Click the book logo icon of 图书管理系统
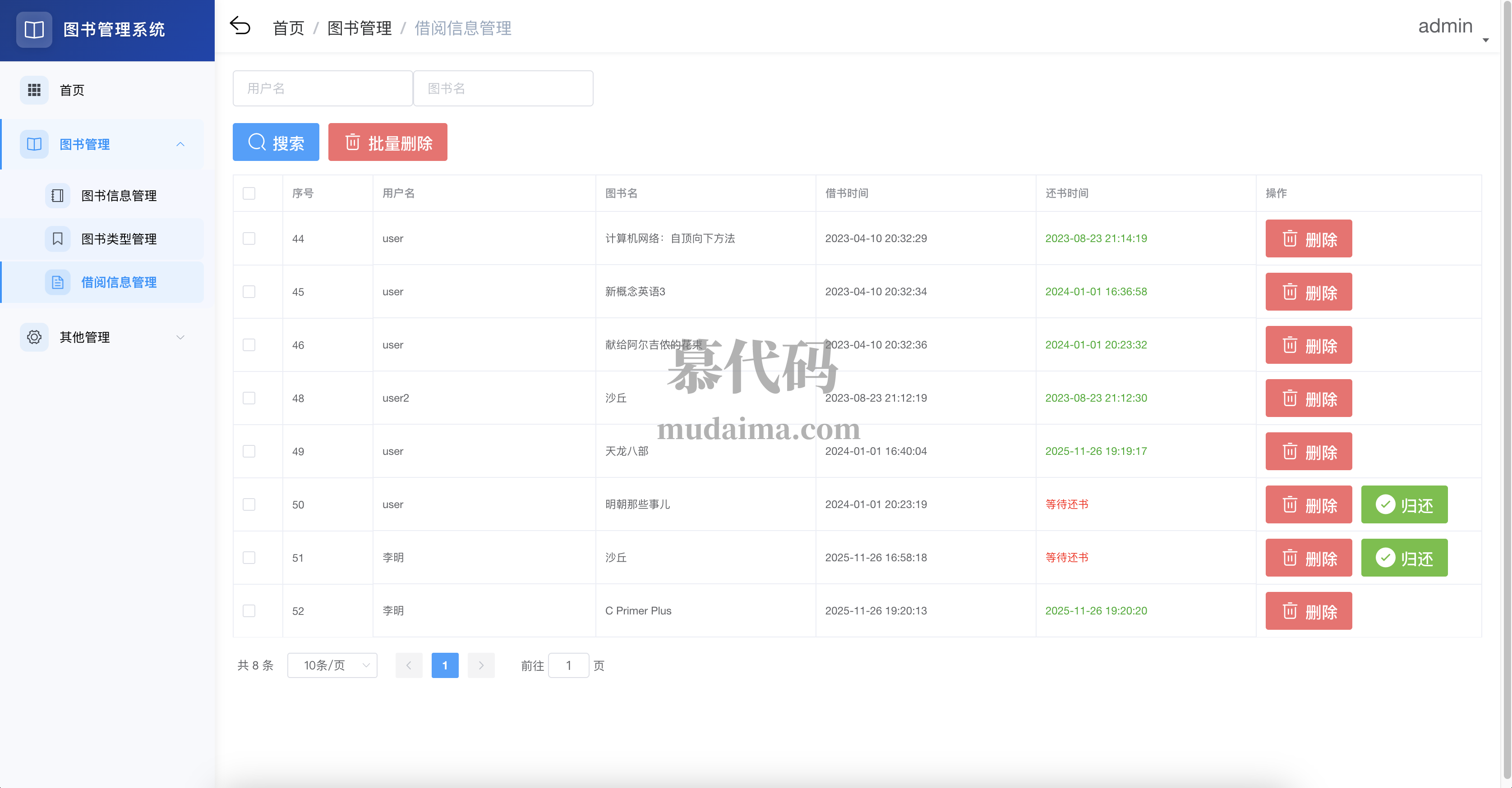Image resolution: width=1512 pixels, height=788 pixels. [33, 29]
